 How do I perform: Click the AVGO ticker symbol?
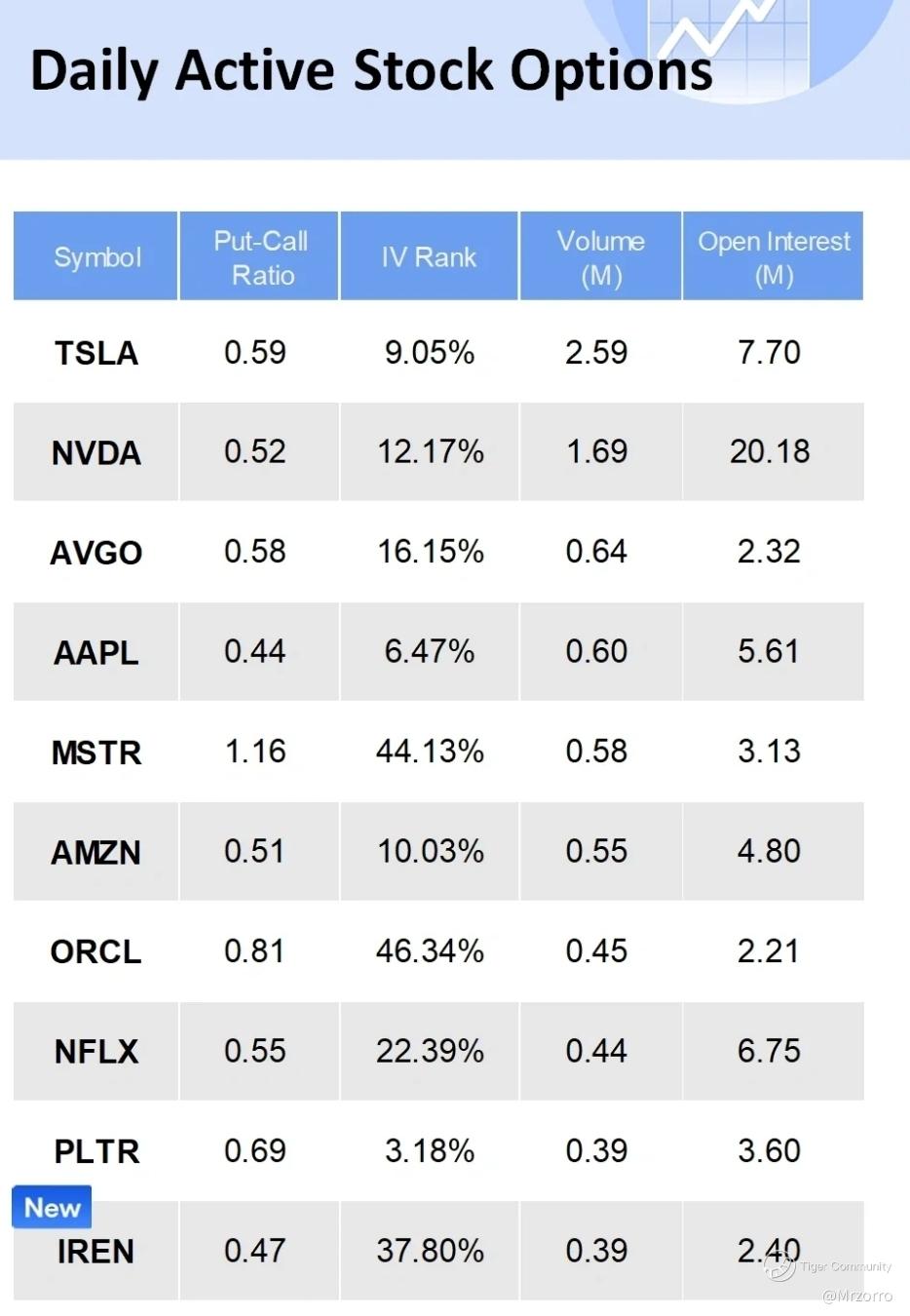(96, 553)
